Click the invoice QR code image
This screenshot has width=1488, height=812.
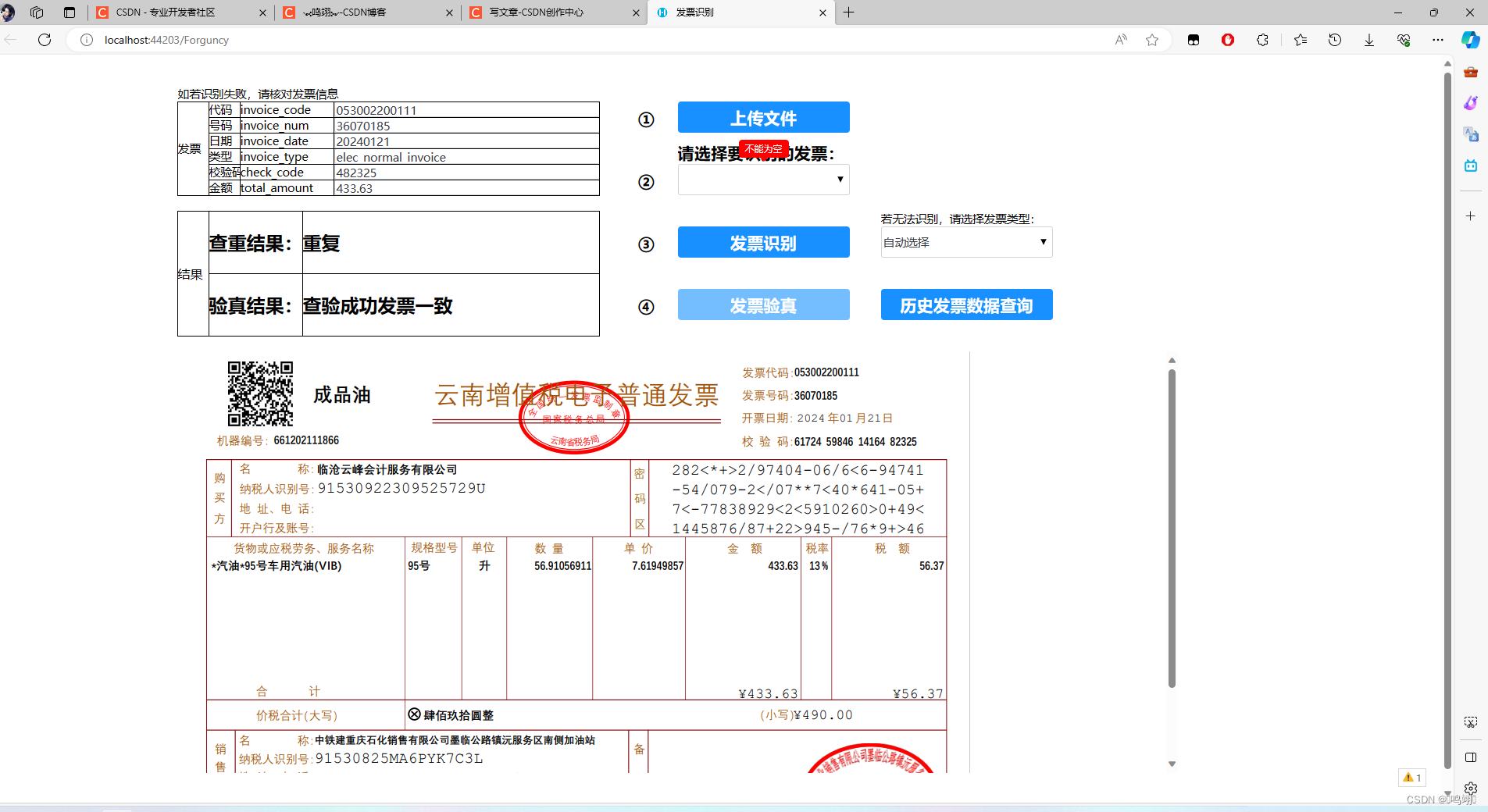click(x=260, y=393)
